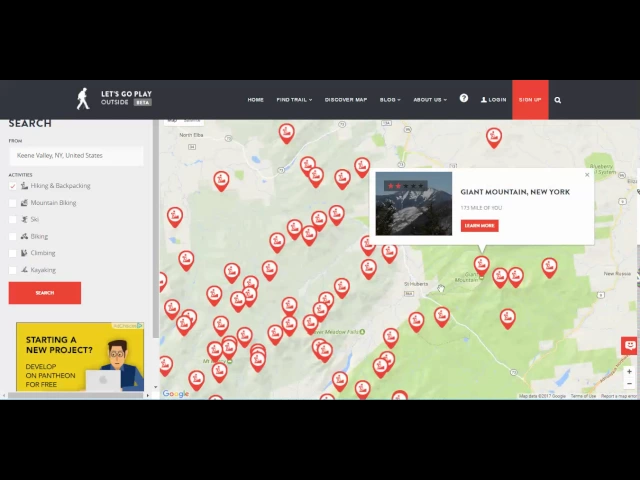The height and width of the screenshot is (480, 640).
Task: Check the Ski checkbox
Action: pos(13,220)
